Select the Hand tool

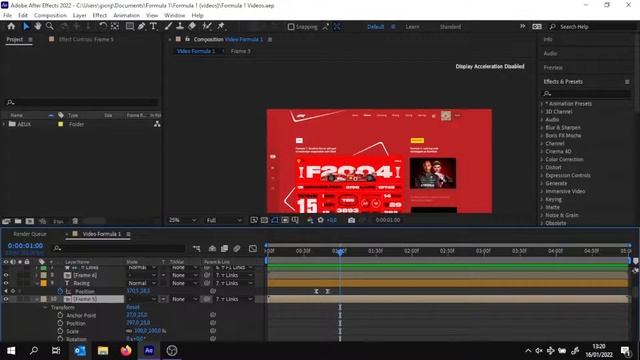(x=38, y=26)
